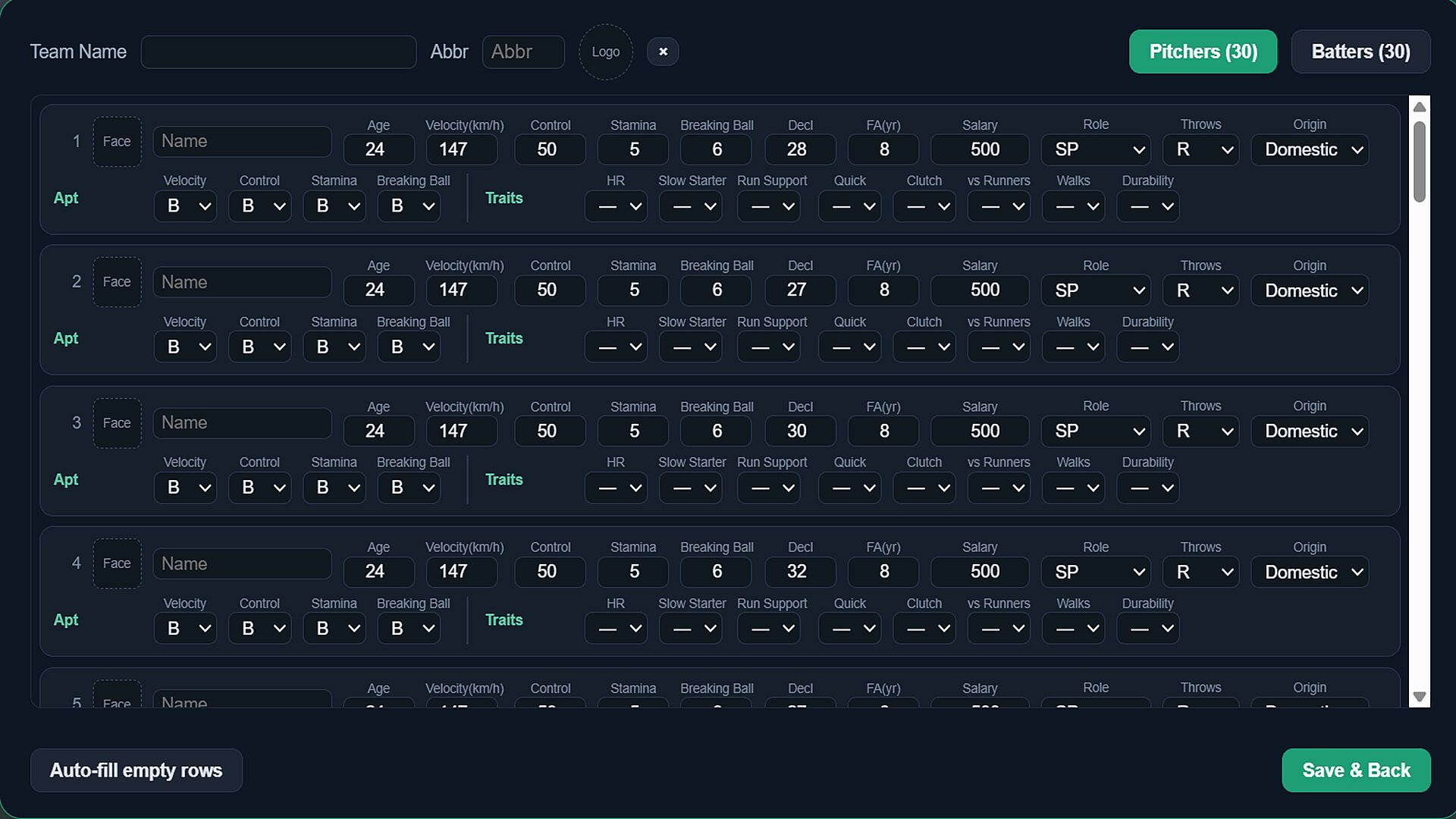The width and height of the screenshot is (1456, 819).
Task: Open Velocity aptitude dropdown for pitcher 4
Action: click(185, 628)
